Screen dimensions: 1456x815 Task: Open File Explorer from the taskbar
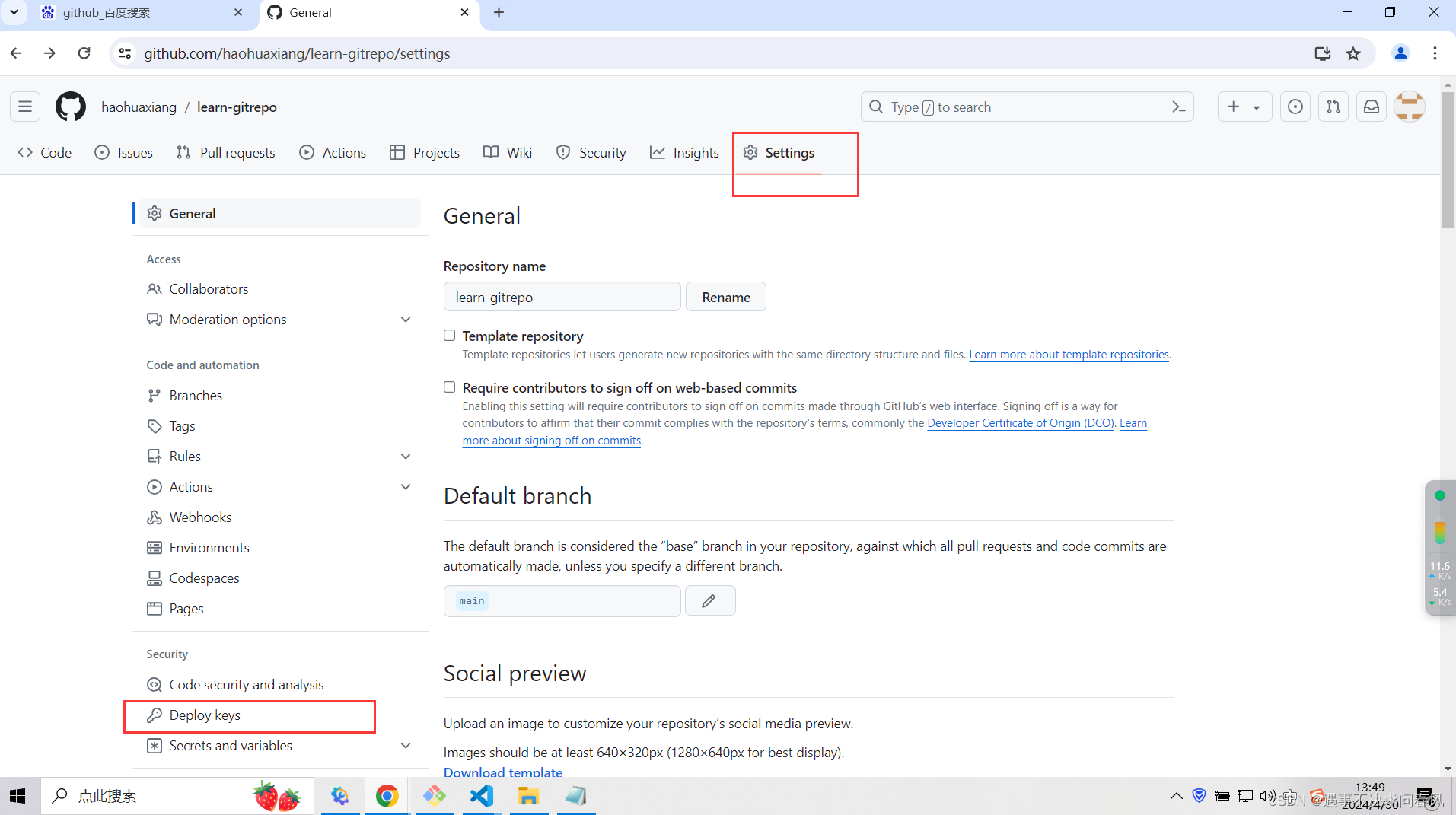click(x=529, y=796)
